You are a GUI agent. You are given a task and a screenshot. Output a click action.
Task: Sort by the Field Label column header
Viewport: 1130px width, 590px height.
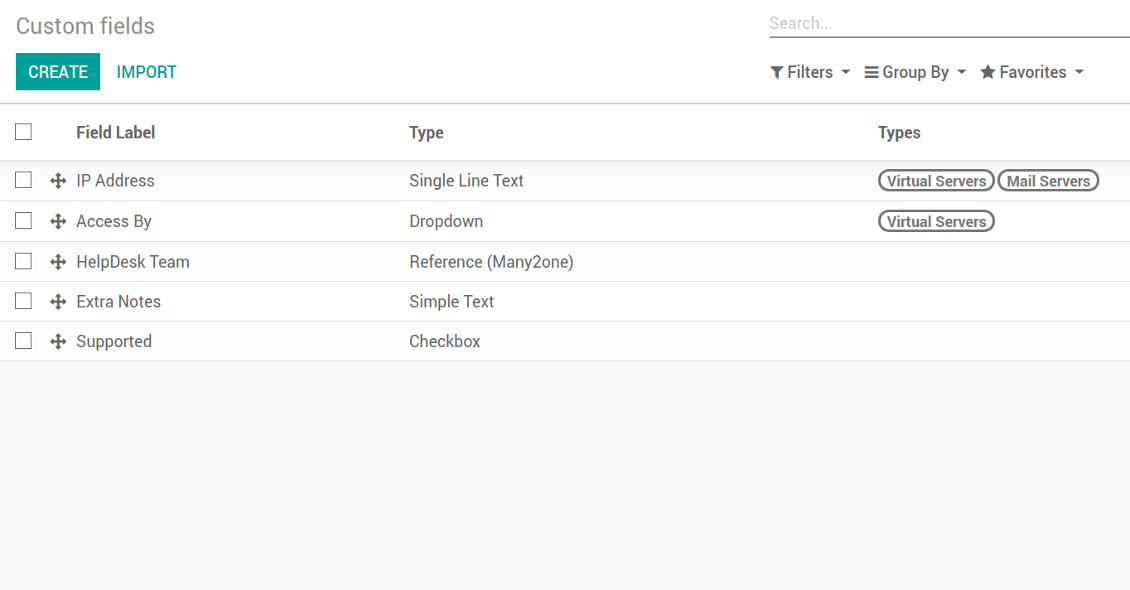(115, 133)
